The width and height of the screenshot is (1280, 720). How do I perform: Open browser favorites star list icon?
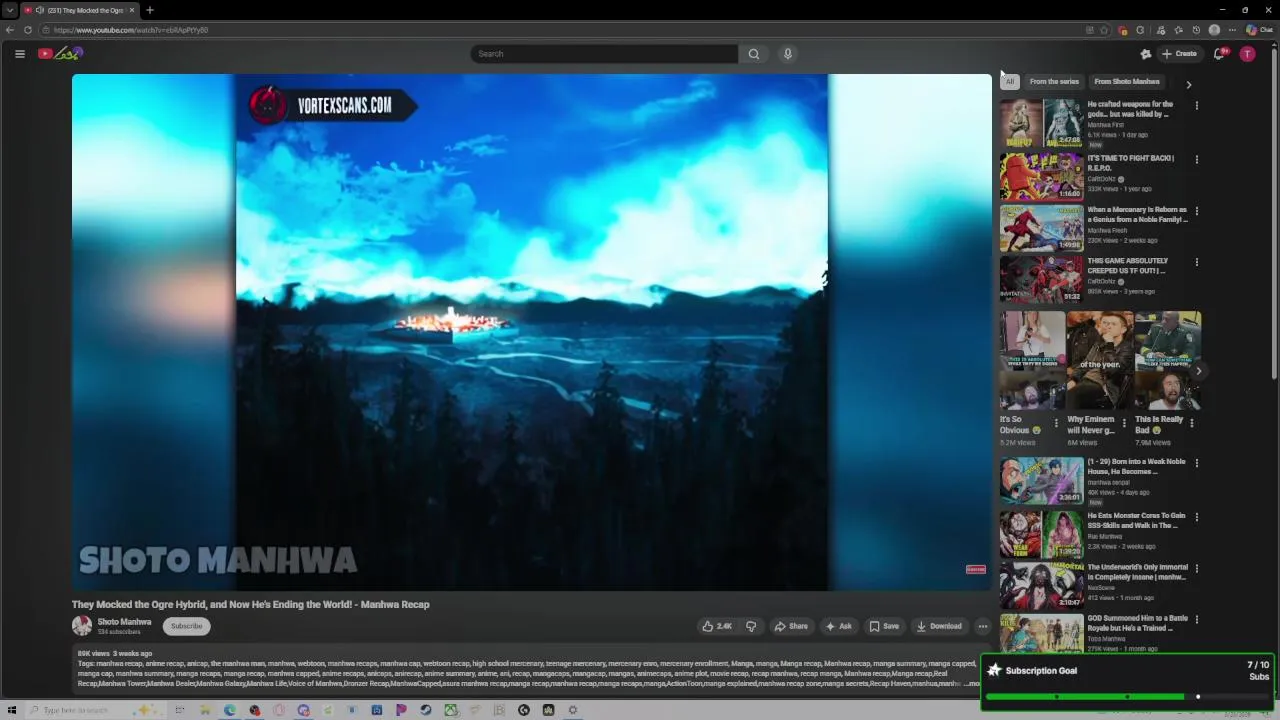tap(1178, 30)
